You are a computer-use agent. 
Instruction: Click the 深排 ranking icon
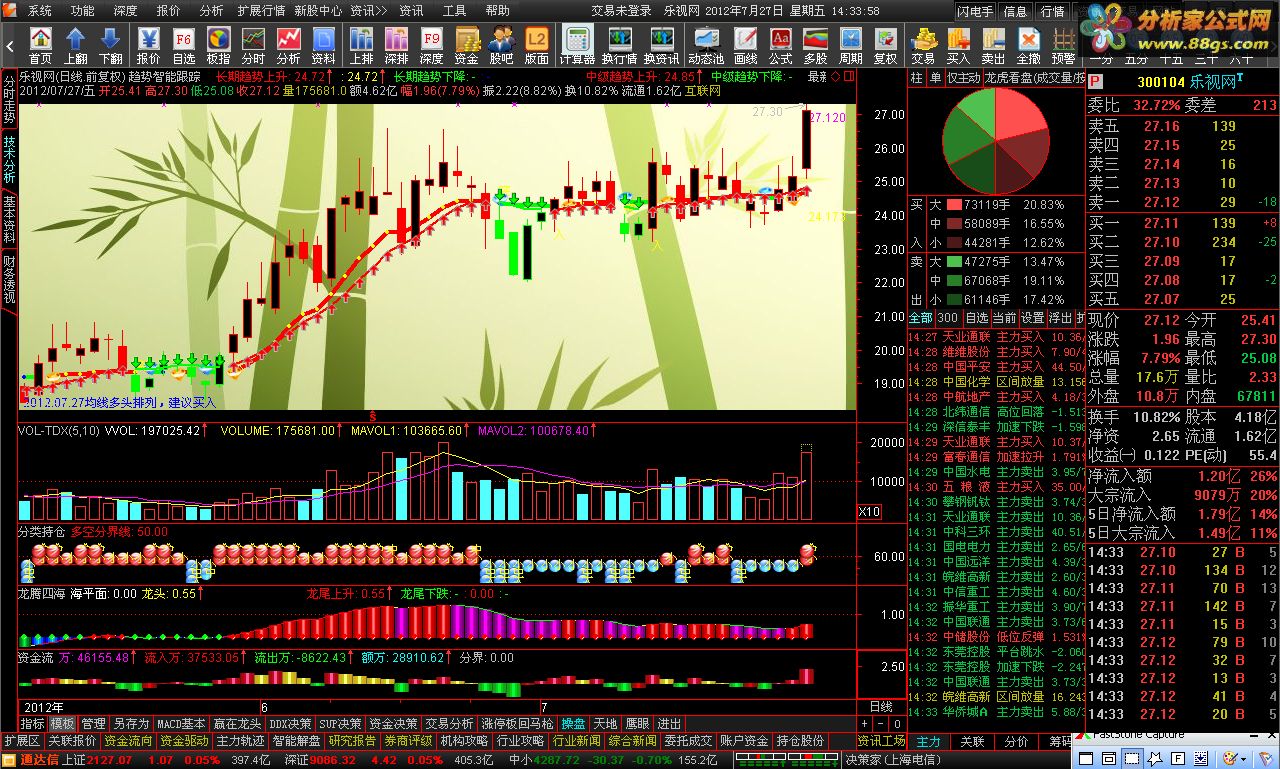tap(396, 46)
